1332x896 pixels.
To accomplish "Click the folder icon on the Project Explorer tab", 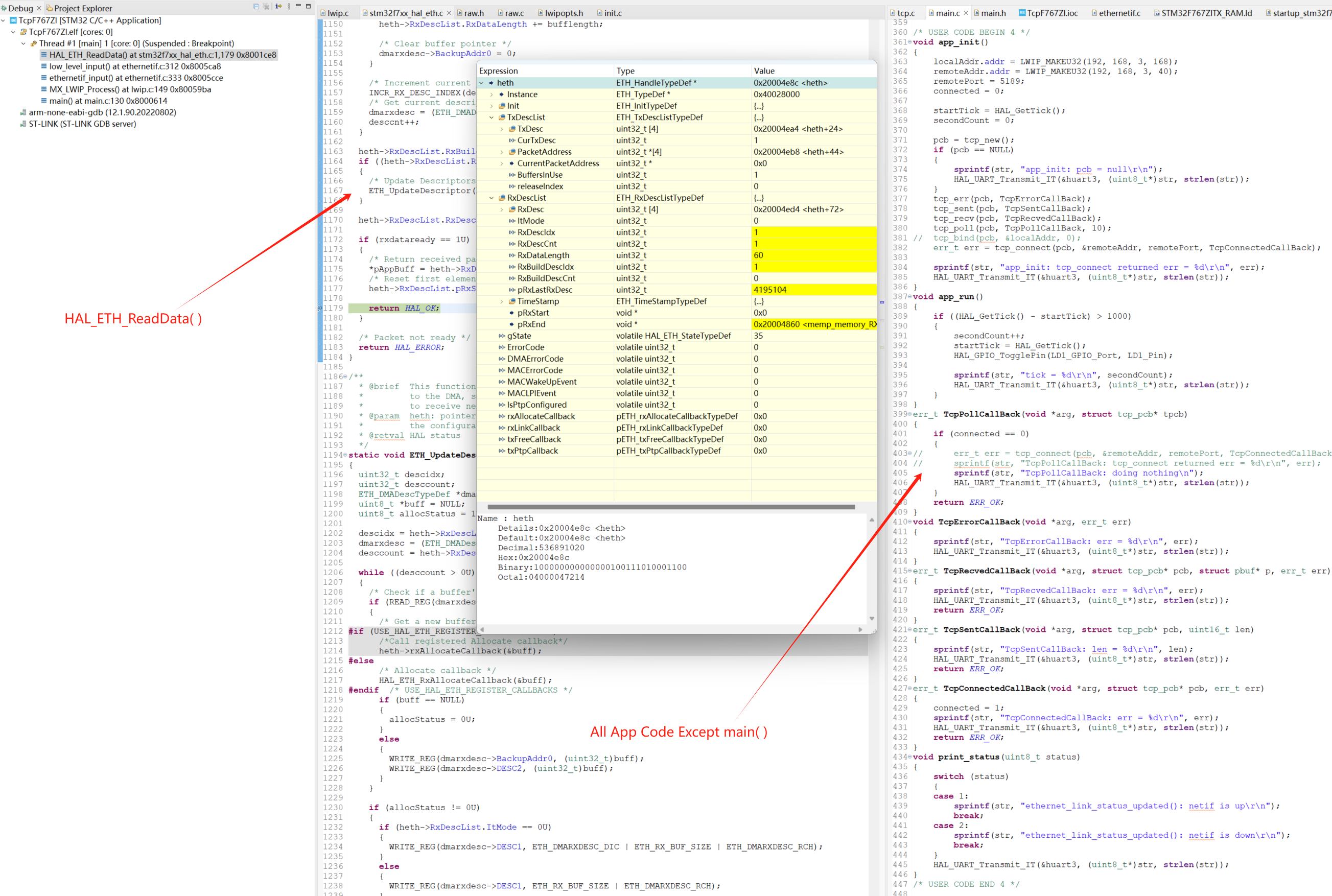I will (x=49, y=8).
